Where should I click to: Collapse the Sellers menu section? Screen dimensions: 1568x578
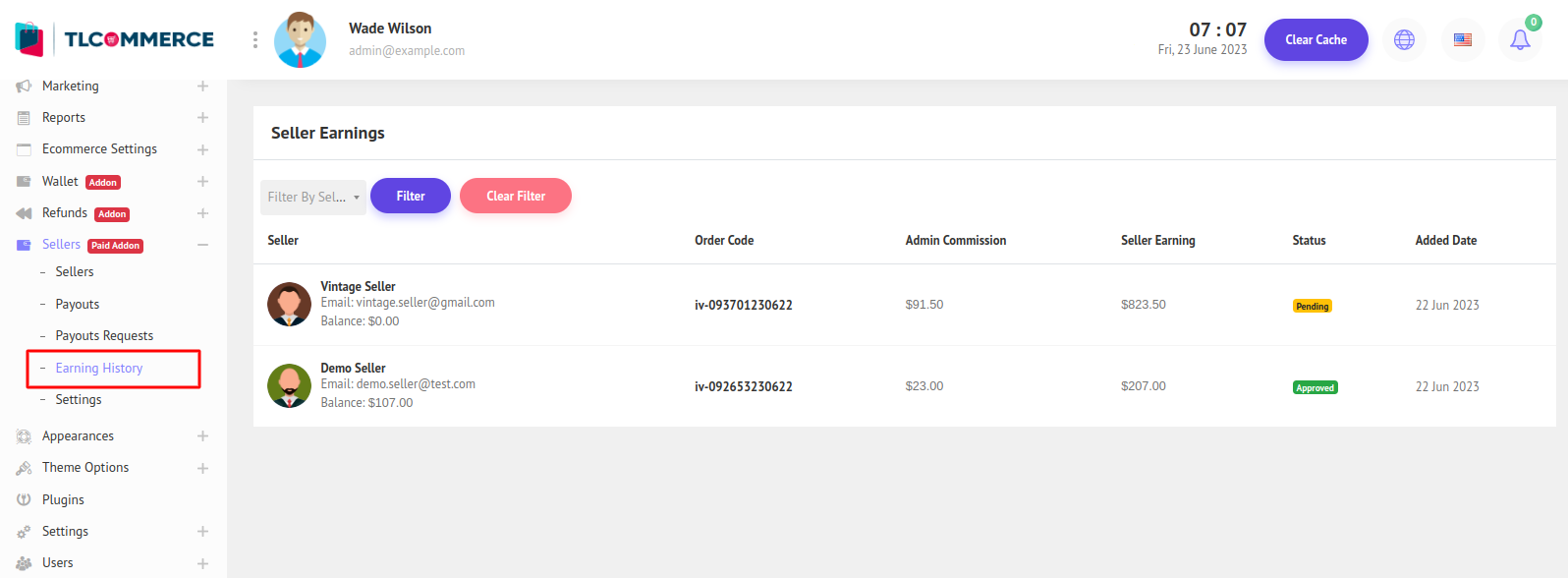[x=202, y=245]
